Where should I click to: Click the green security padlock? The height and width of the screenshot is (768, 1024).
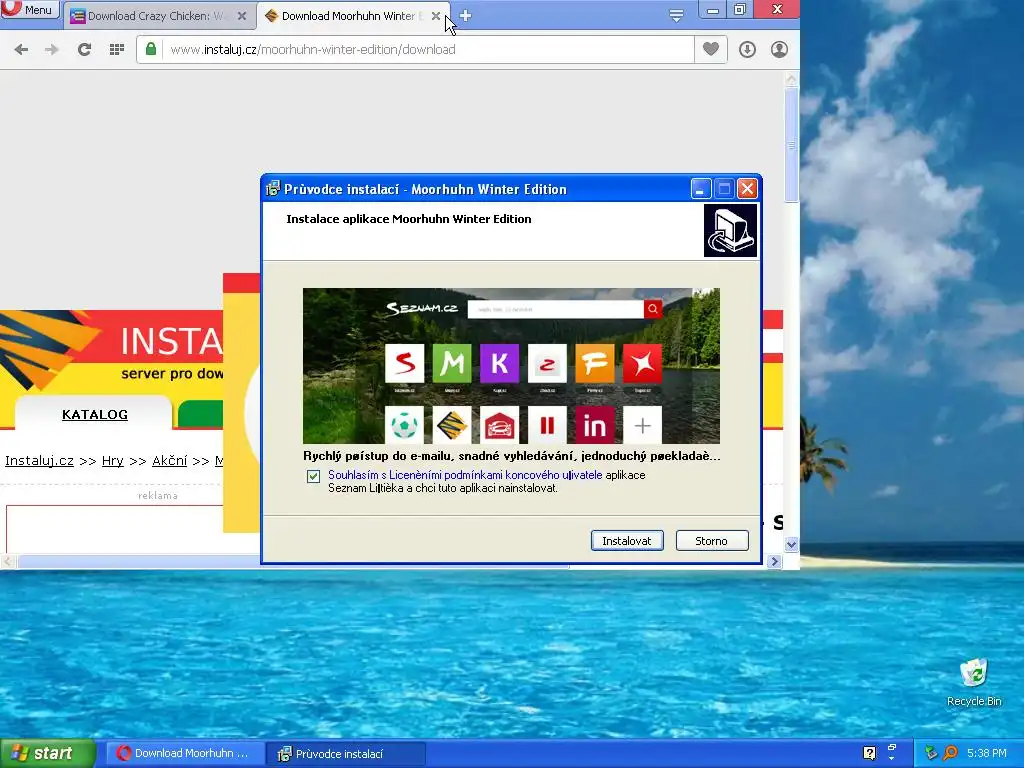click(151, 49)
